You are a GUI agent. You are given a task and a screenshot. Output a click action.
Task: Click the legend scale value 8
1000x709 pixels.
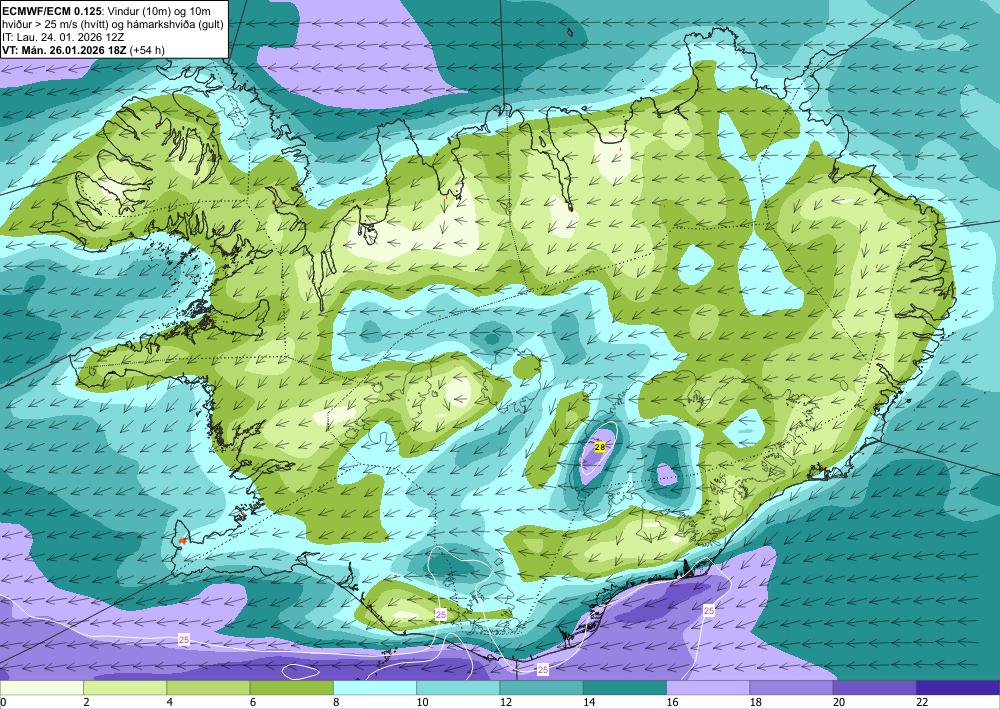pyautogui.click(x=336, y=703)
